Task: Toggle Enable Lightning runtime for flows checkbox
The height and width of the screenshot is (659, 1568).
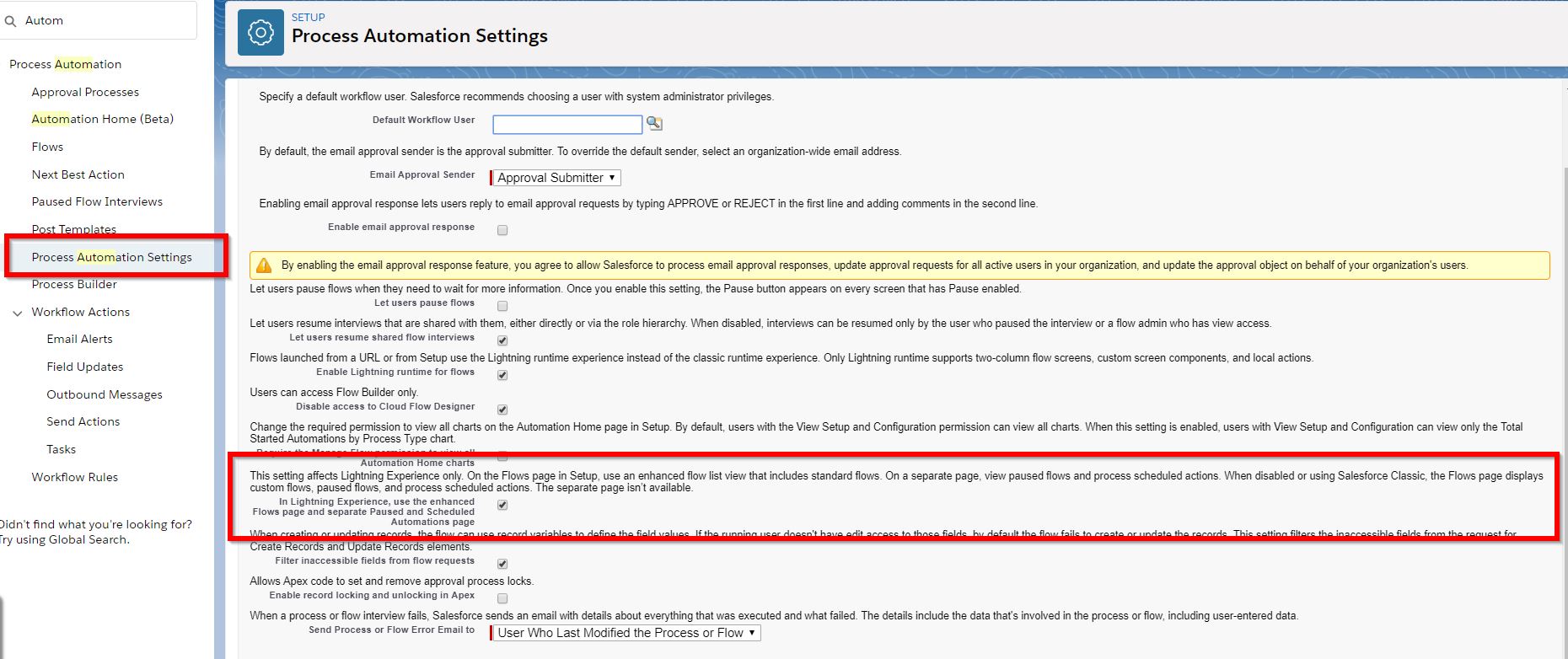Action: 502,375
